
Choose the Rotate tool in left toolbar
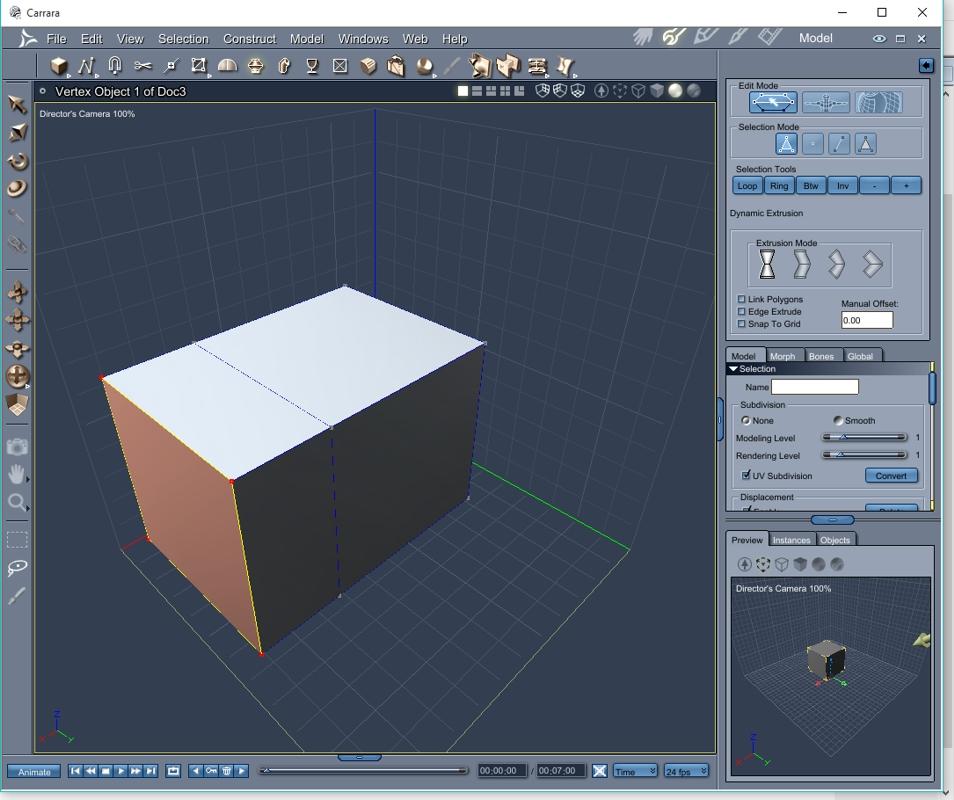point(17,161)
